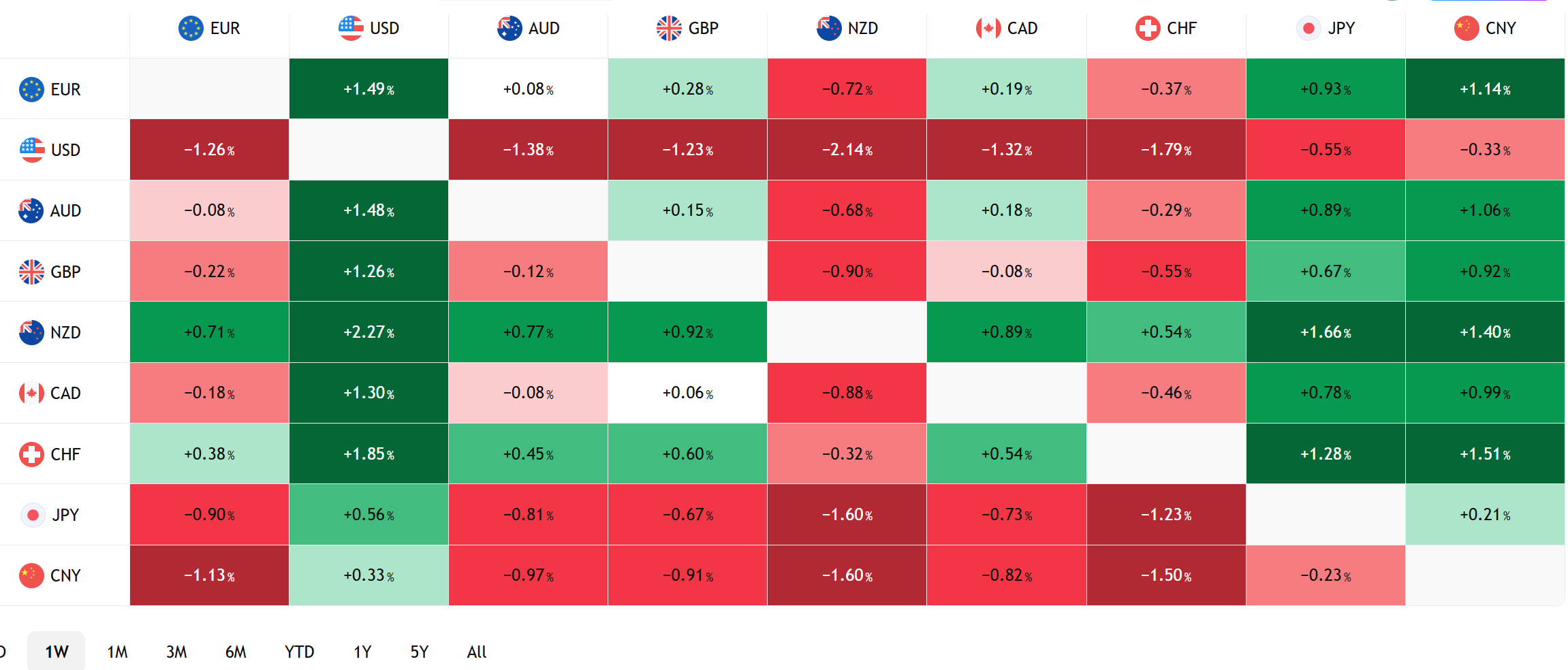Switch to the 1M timeframe tab
Viewport: 1568px width, 670px height.
(x=117, y=652)
